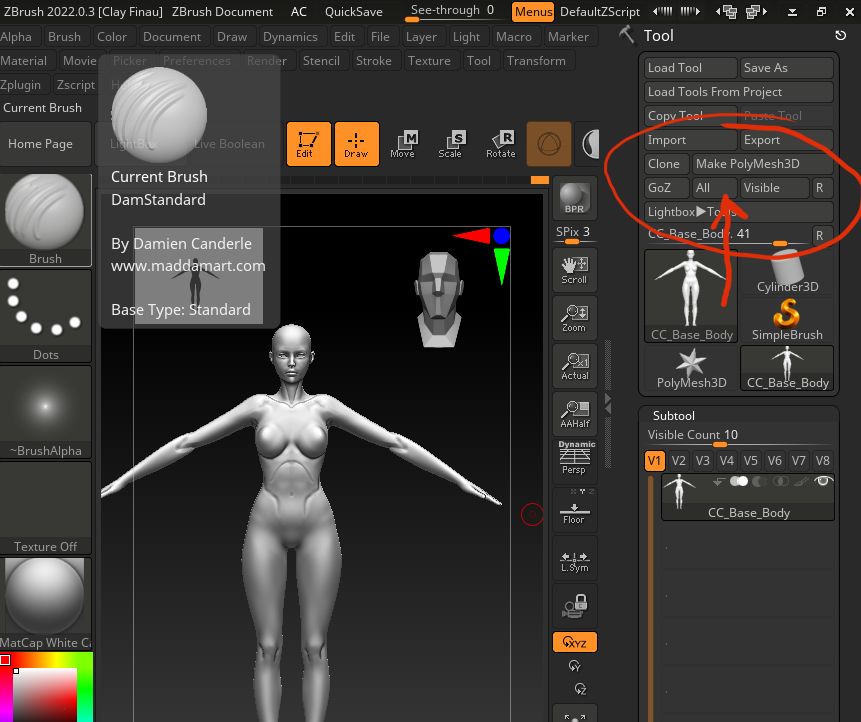Viewport: 861px width, 722px height.
Task: Toggle Dynamic Persp perspective view
Action: pos(574,458)
